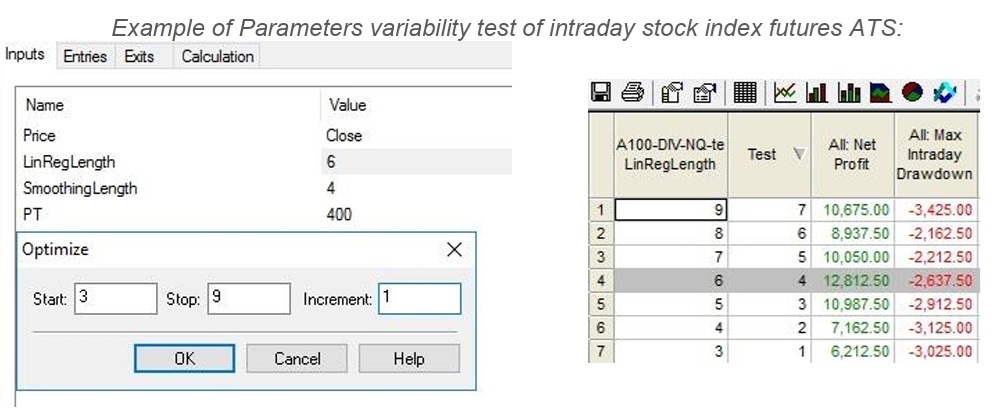Click the floppy disk save icon
This screenshot has height=416, width=1002.
coord(601,93)
